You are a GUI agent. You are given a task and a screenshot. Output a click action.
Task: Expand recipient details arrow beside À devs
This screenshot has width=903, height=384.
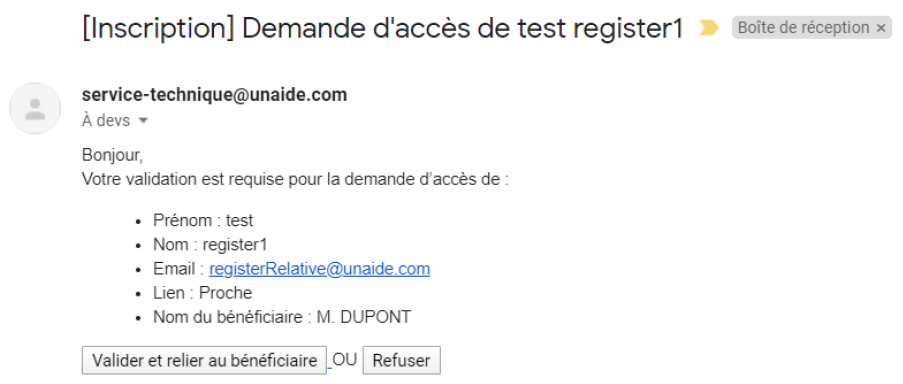coord(143,121)
